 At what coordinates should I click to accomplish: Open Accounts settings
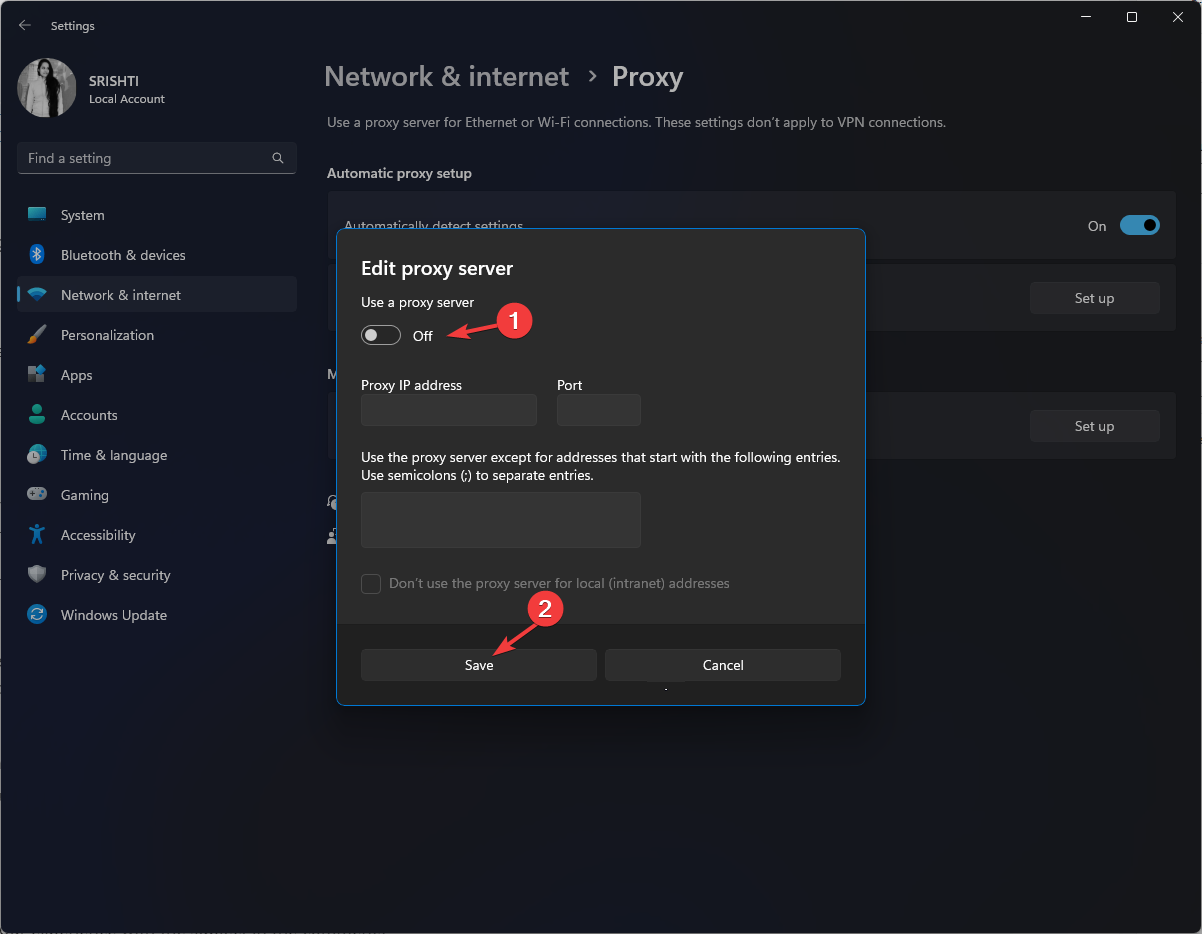point(89,414)
